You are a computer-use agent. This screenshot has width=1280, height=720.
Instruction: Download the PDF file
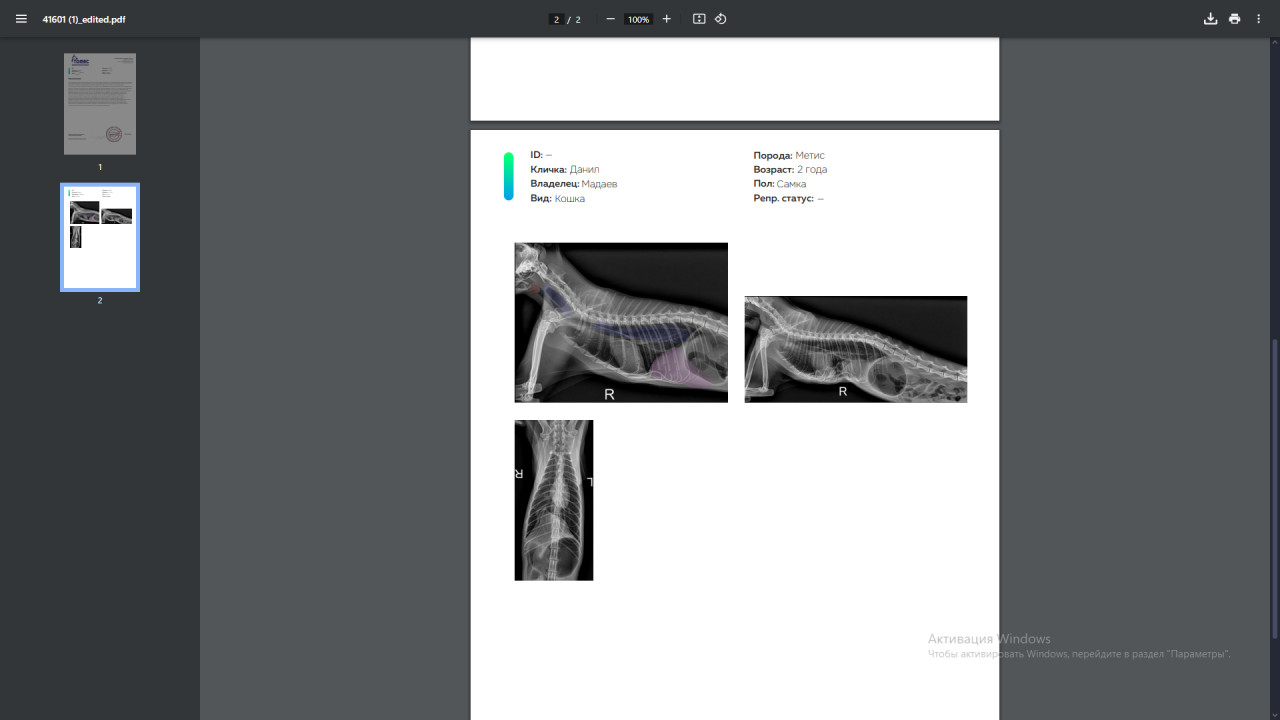click(x=1210, y=19)
